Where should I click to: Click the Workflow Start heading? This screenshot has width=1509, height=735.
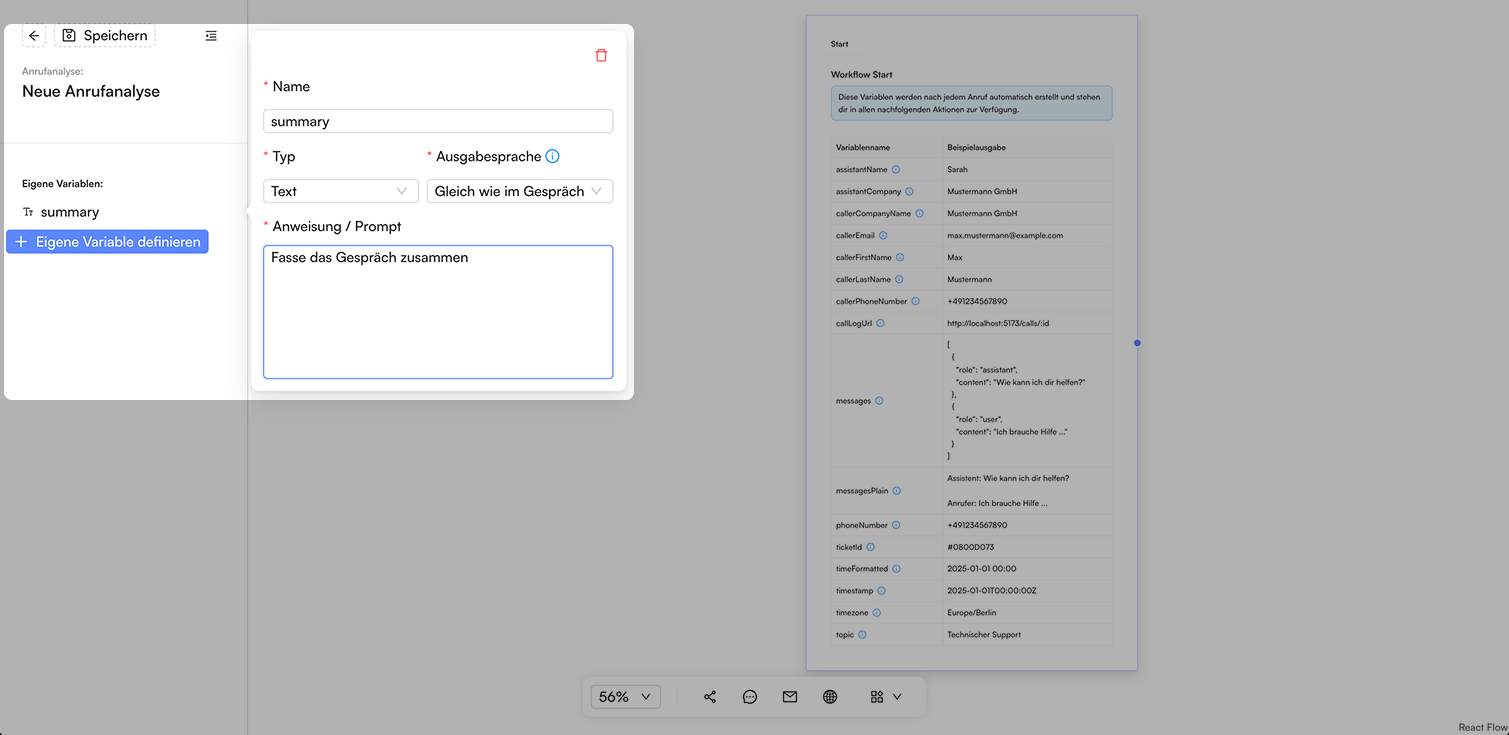coord(862,75)
